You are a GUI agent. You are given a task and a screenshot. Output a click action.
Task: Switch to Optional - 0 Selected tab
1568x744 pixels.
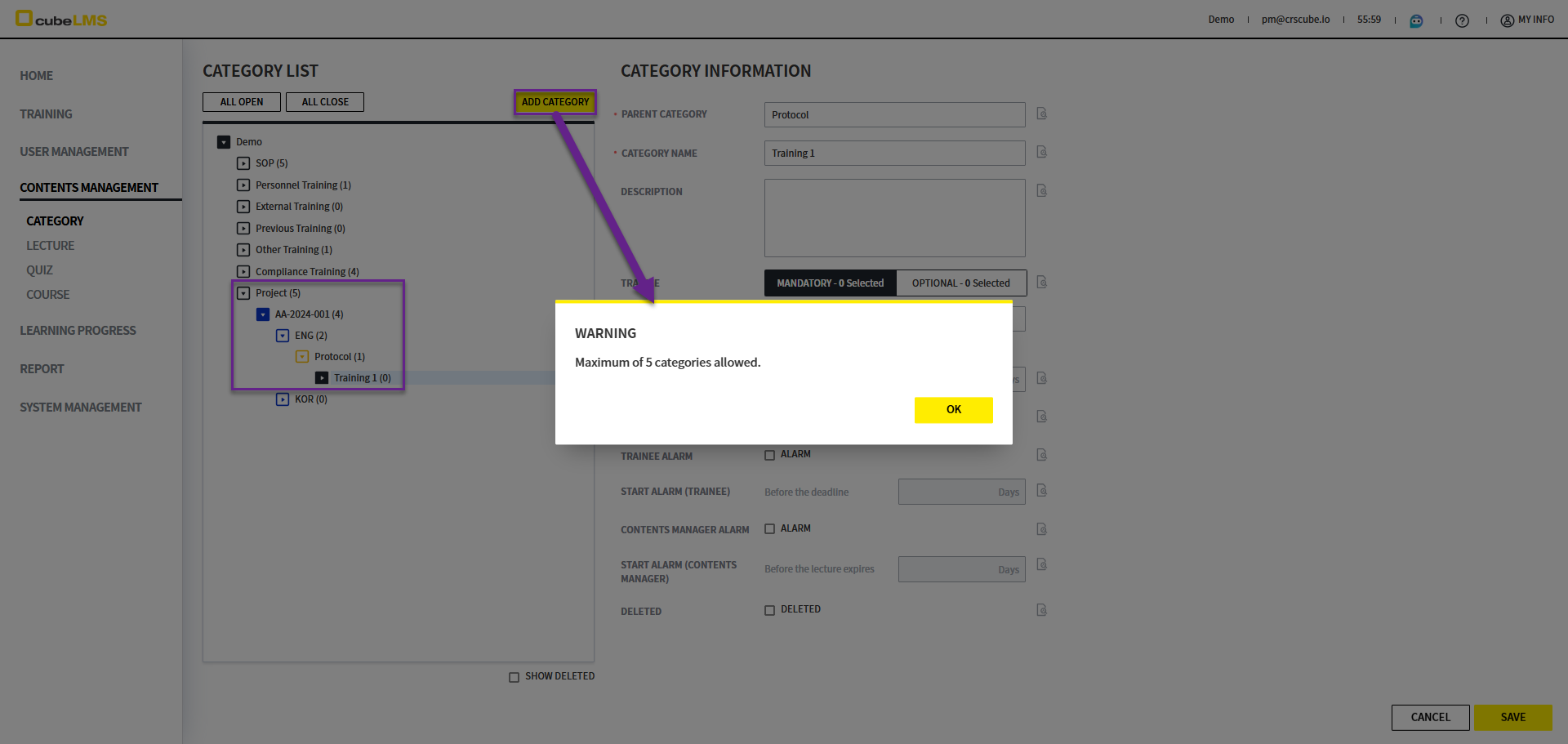coord(960,283)
